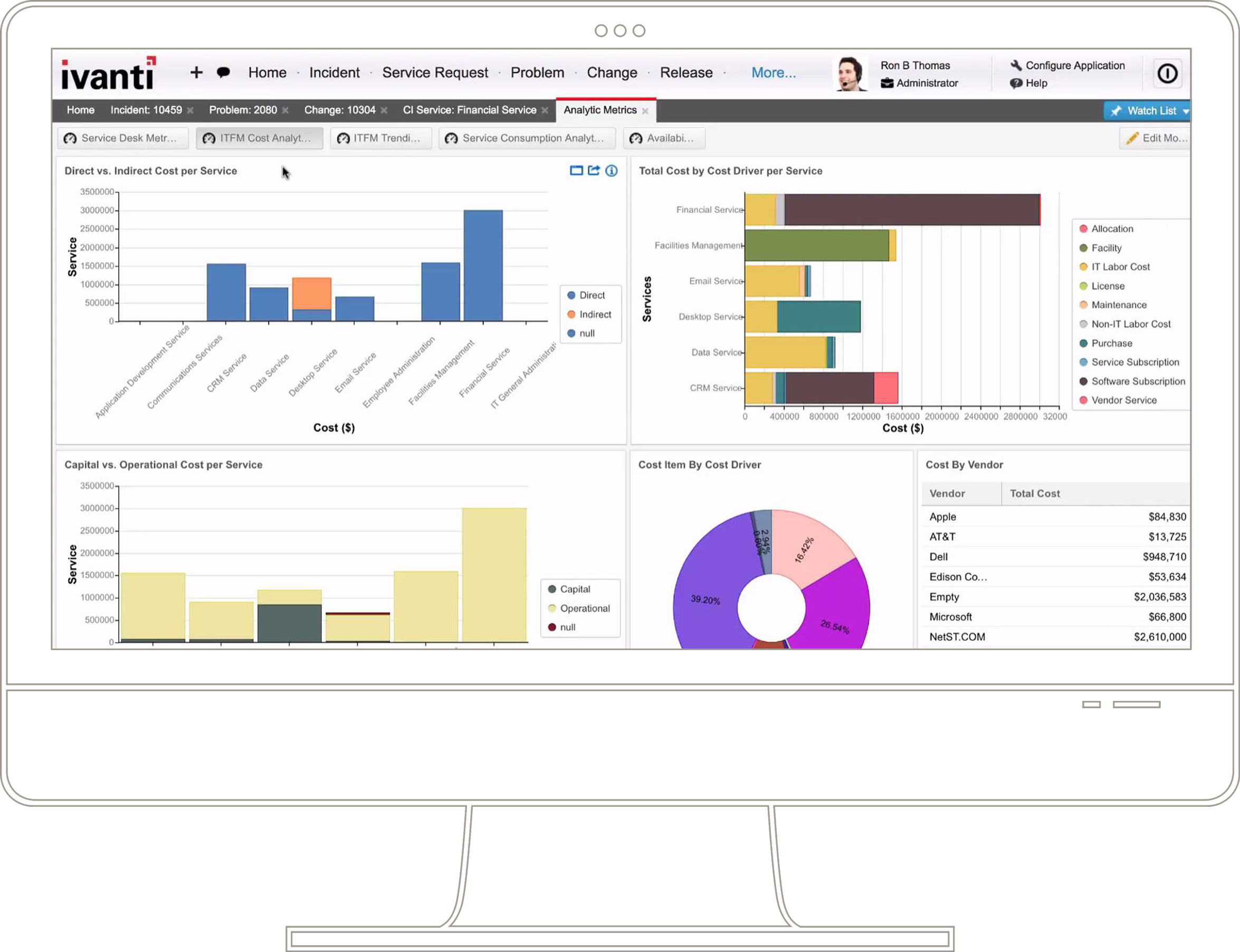Viewport: 1240px width, 952px height.
Task: Click the Availability analytics panel icon
Action: (x=636, y=138)
